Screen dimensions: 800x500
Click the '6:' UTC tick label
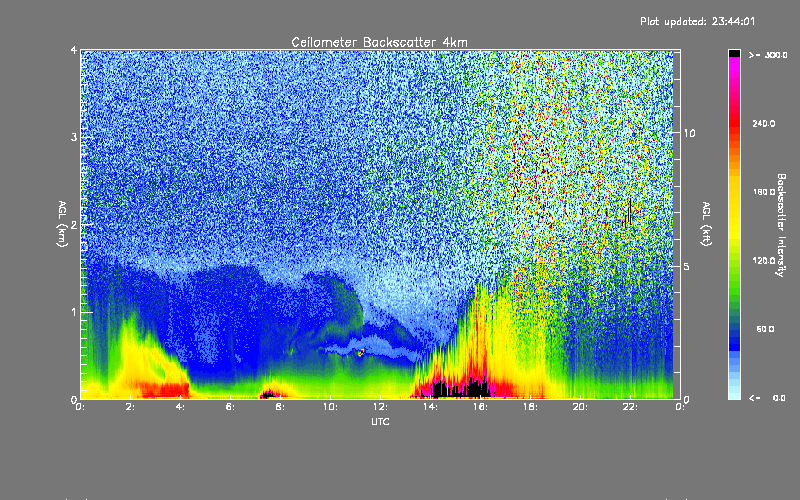pos(231,407)
